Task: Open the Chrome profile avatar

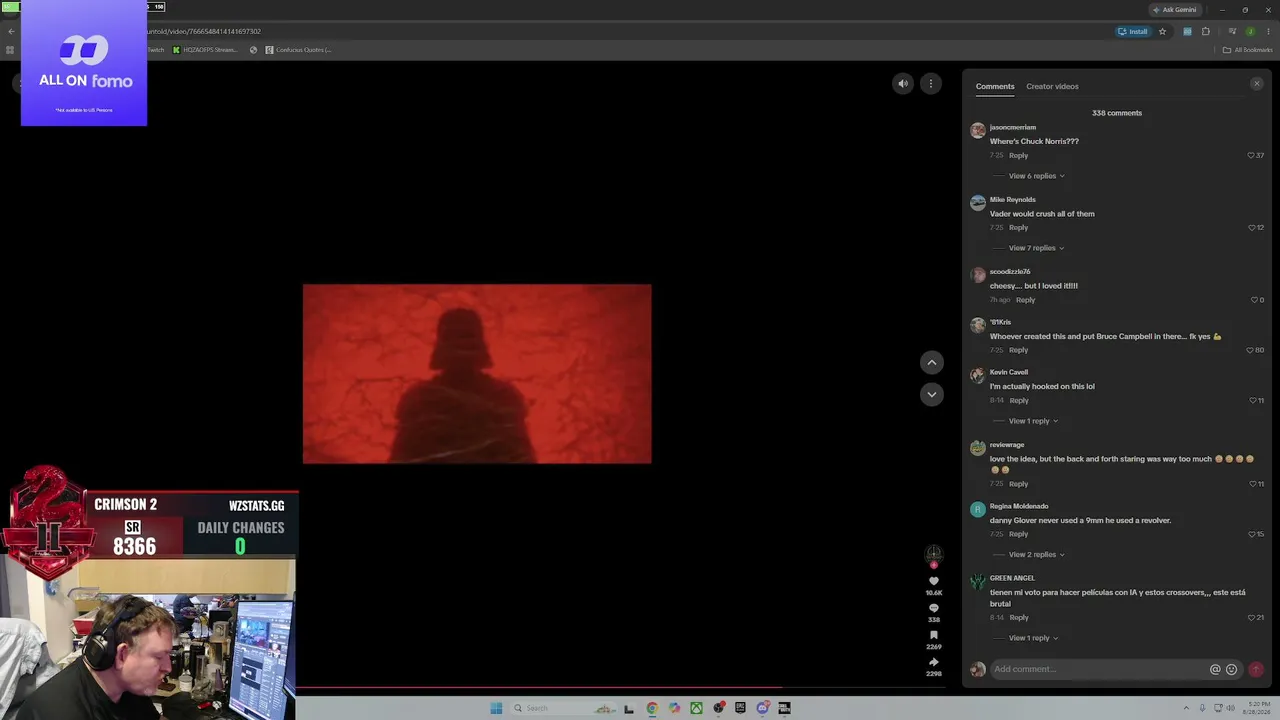Action: (x=1250, y=31)
